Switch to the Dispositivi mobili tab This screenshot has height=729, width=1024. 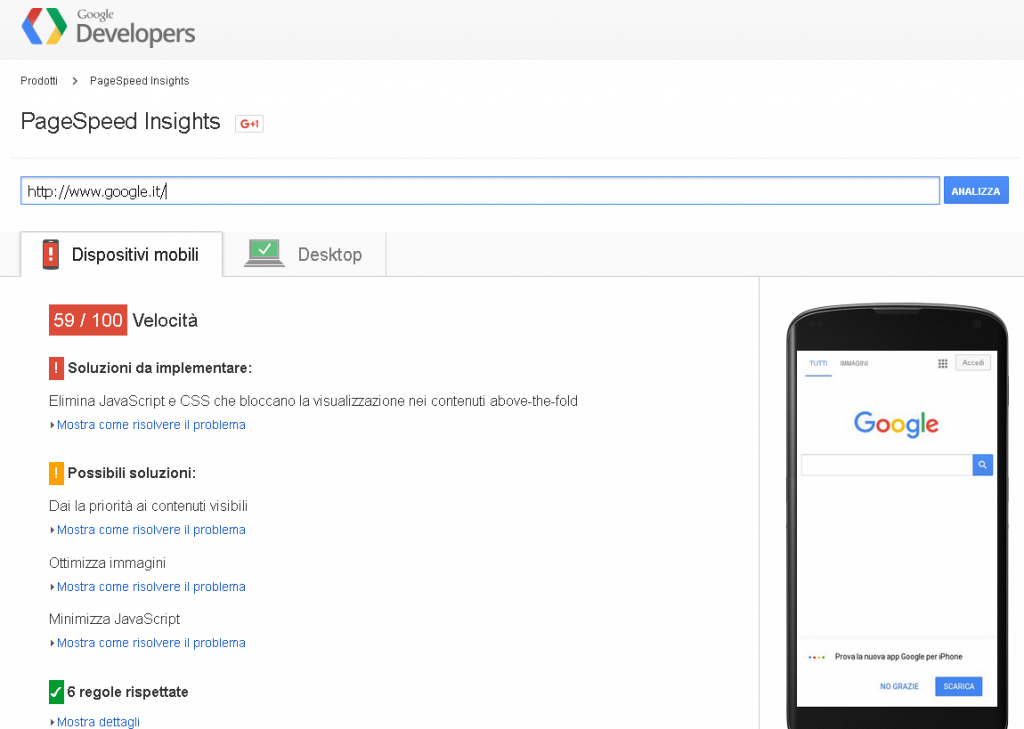121,254
